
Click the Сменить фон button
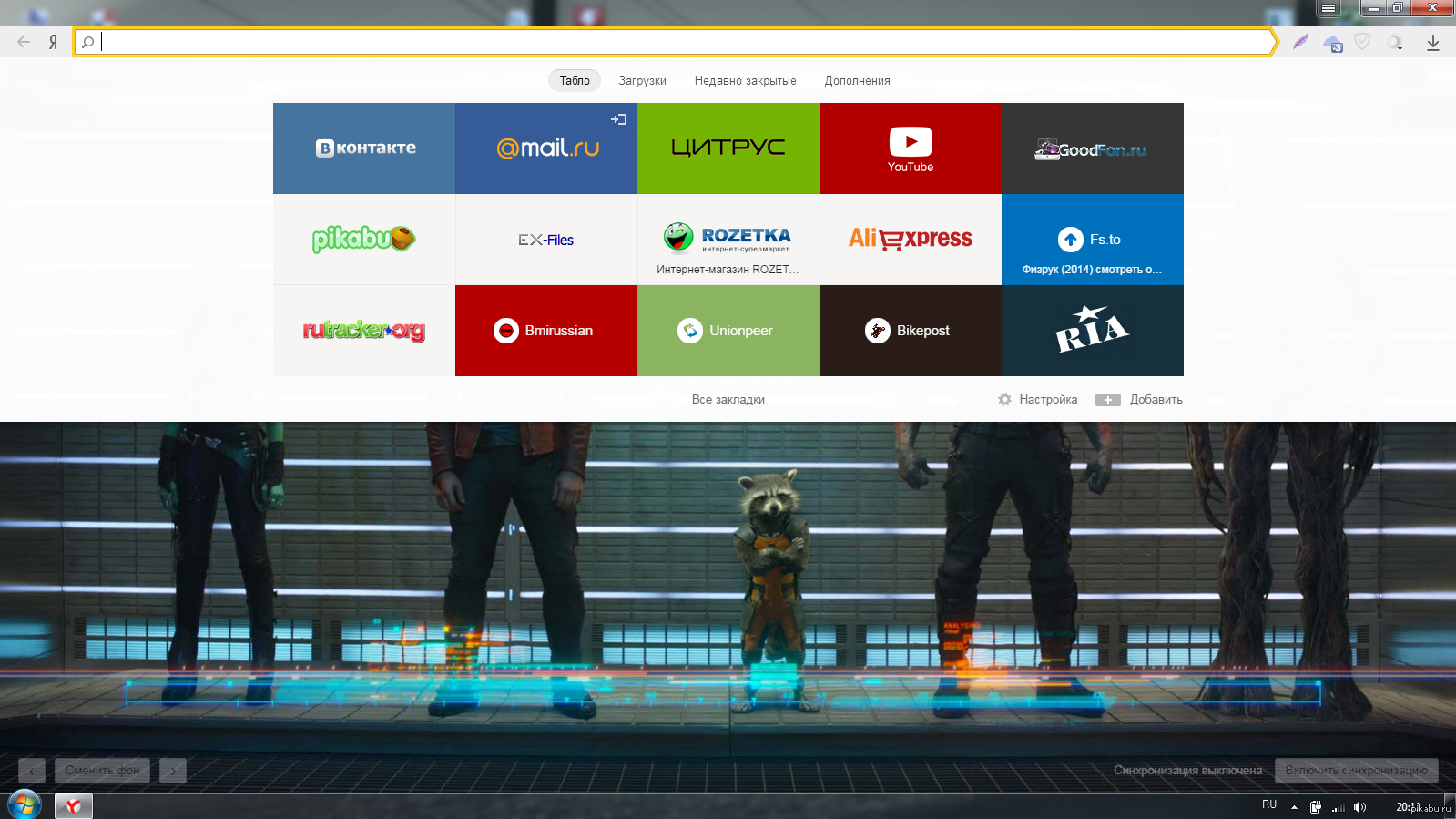coord(103,771)
